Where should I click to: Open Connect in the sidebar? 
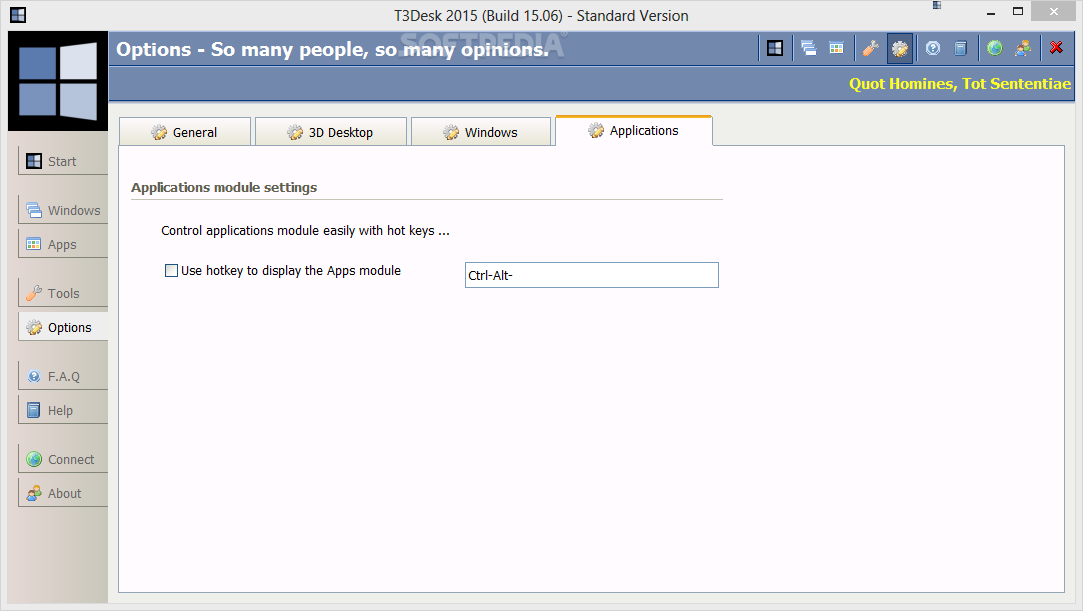click(x=62, y=459)
